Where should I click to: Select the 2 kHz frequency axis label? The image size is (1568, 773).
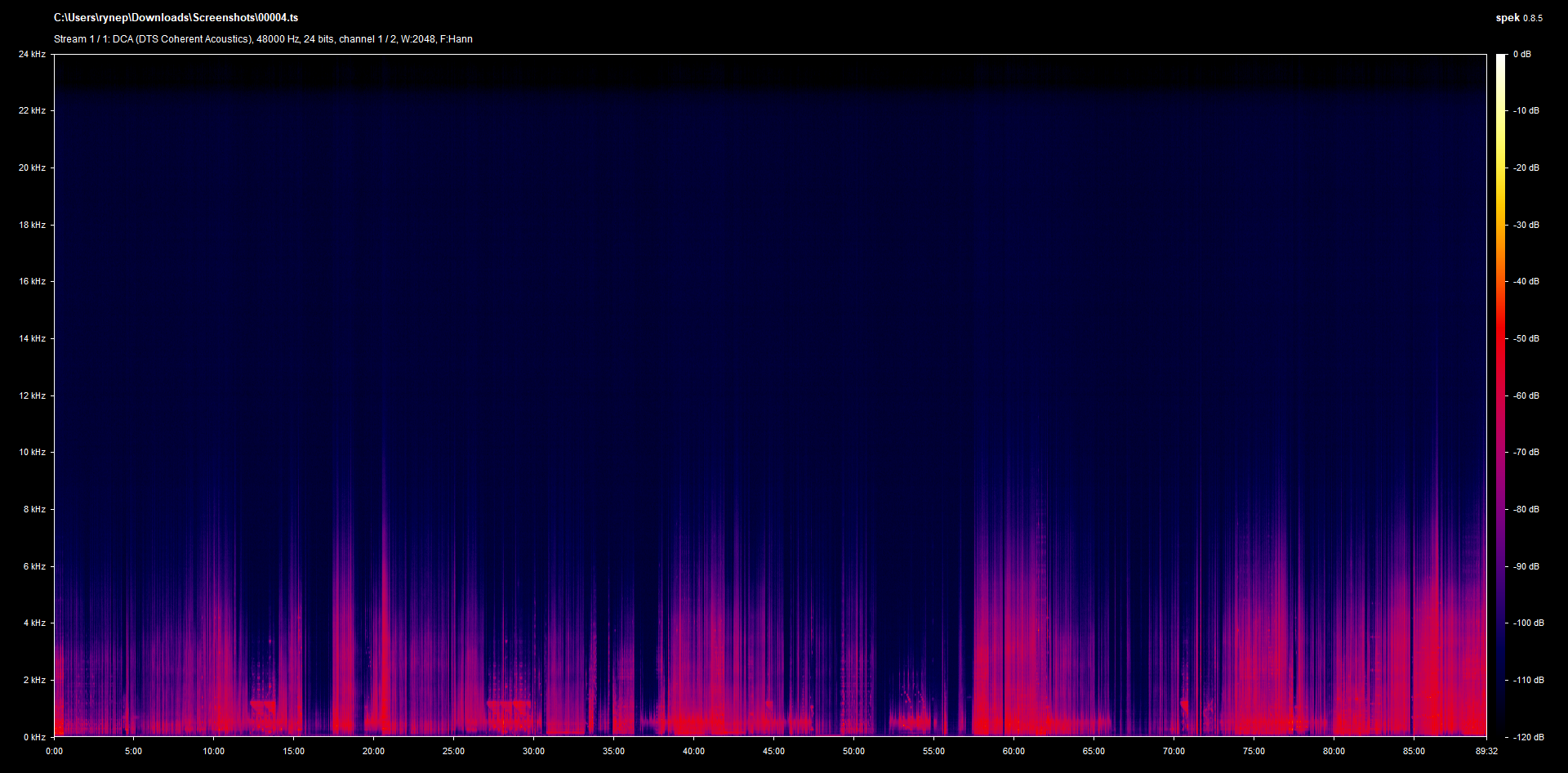(x=34, y=680)
